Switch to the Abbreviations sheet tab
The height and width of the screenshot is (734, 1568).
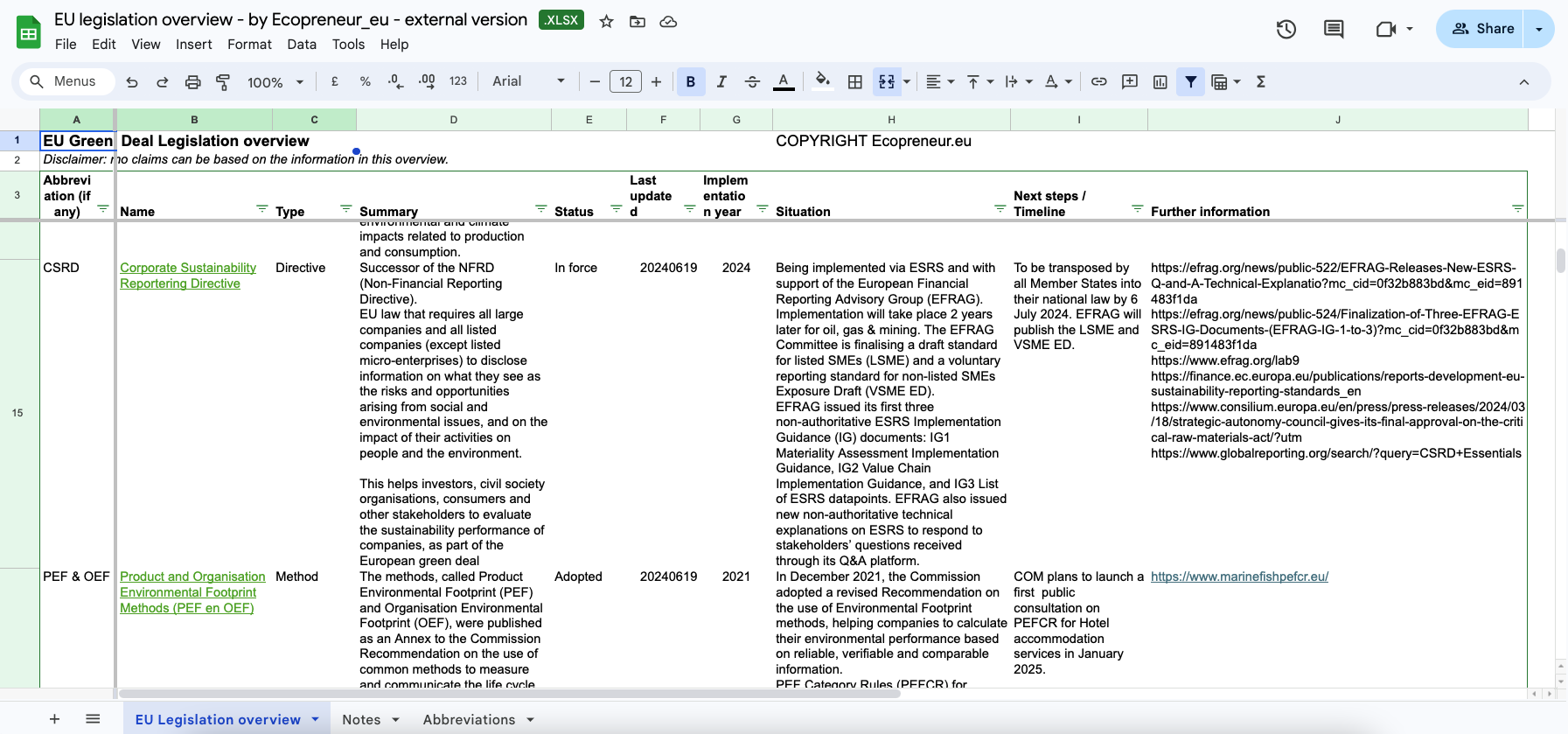pos(469,719)
